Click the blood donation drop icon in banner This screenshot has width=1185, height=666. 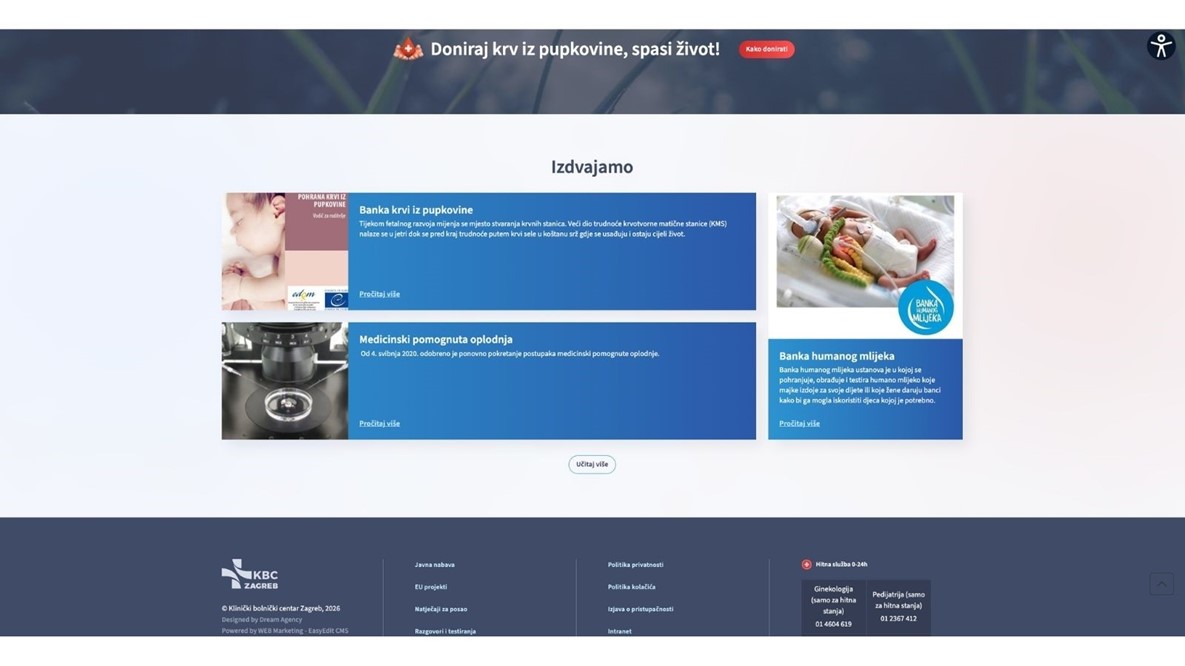408,49
